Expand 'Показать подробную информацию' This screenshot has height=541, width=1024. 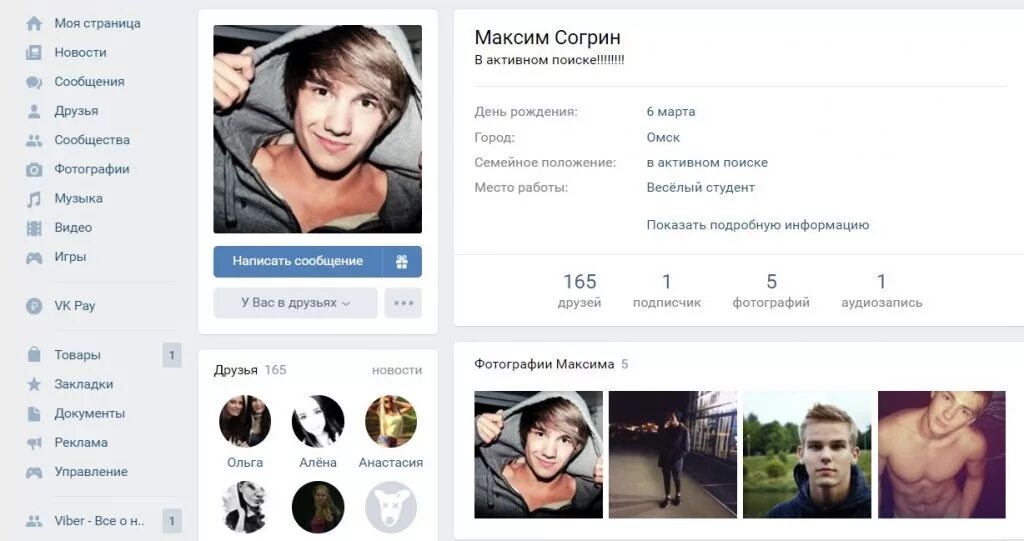758,225
